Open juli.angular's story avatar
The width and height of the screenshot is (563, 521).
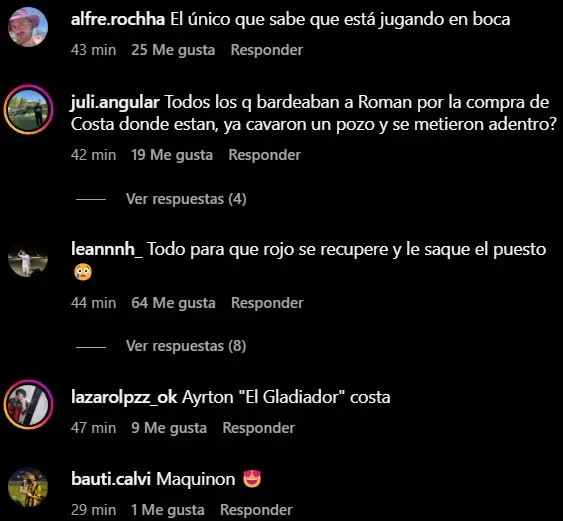[28, 110]
